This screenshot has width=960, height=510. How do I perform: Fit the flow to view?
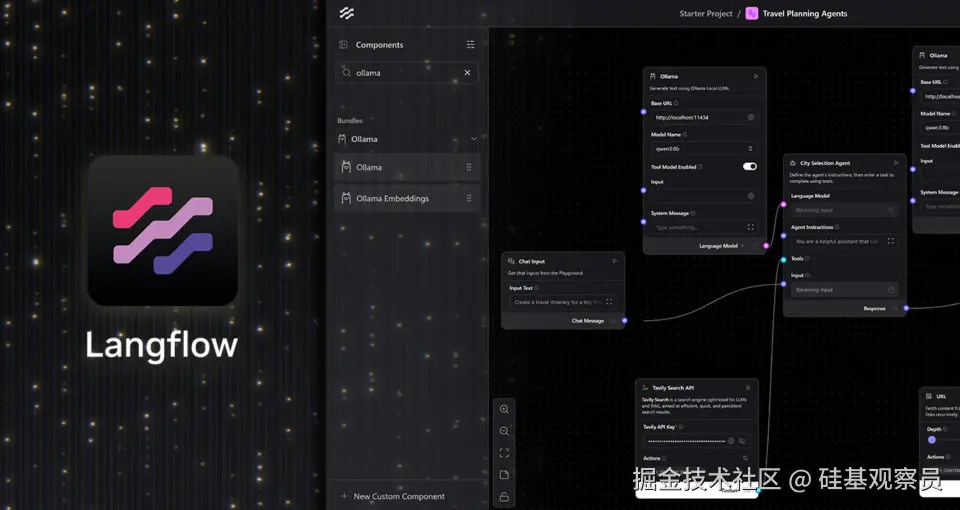point(504,453)
